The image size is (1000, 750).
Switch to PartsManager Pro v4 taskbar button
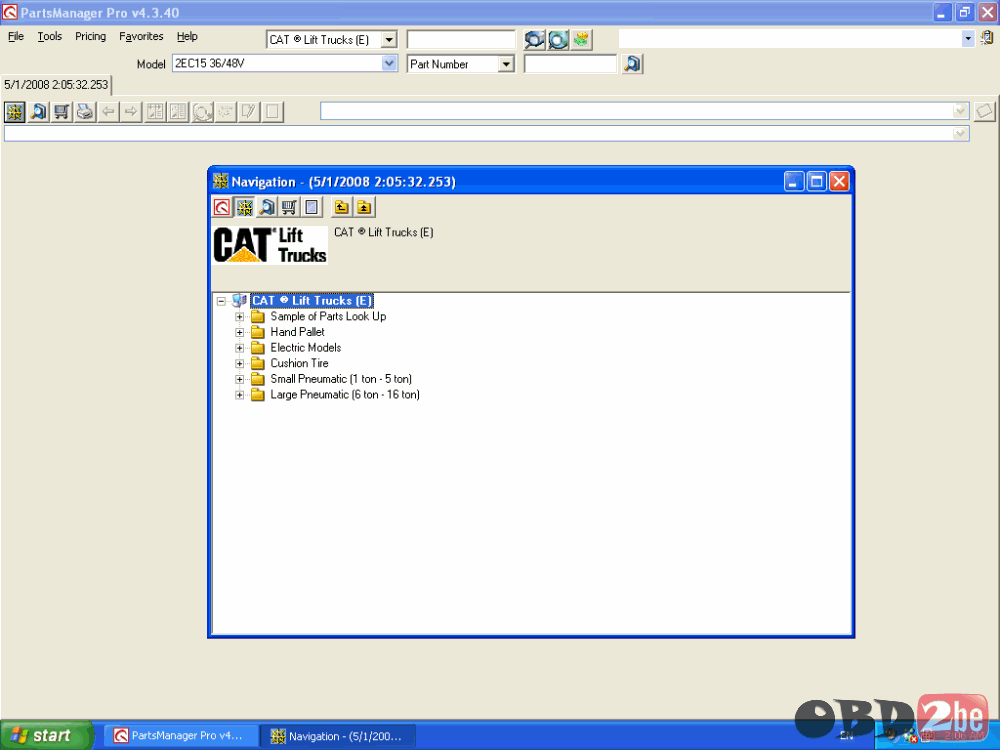point(181,736)
